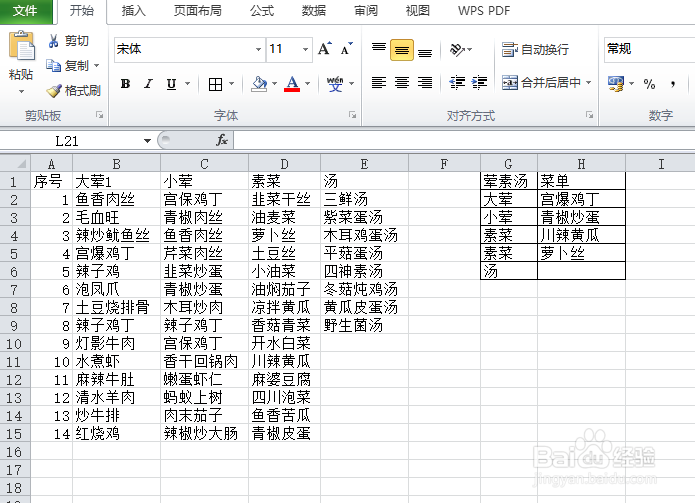Apply comma style number format

click(x=673, y=84)
